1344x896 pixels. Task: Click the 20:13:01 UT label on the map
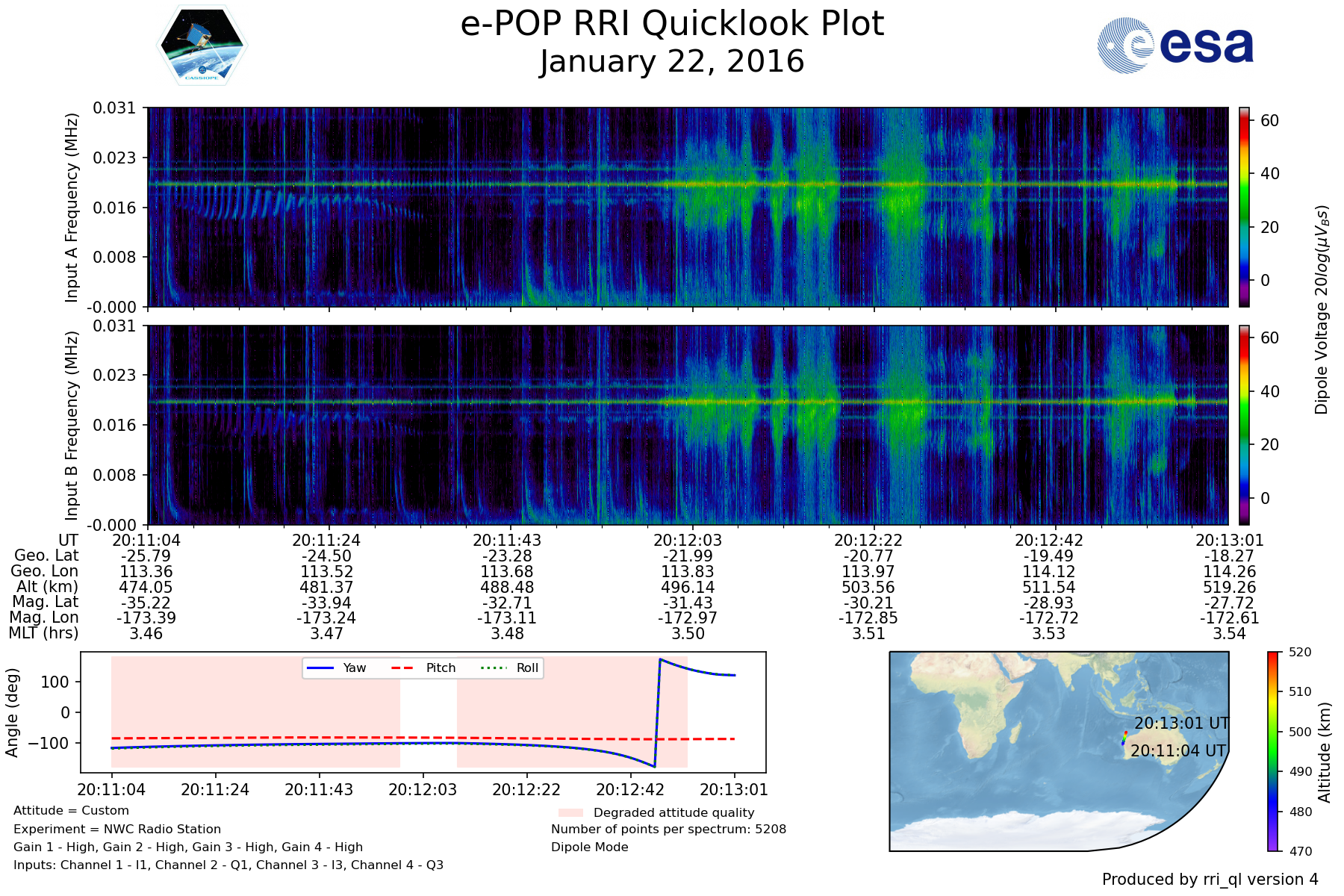[1181, 724]
